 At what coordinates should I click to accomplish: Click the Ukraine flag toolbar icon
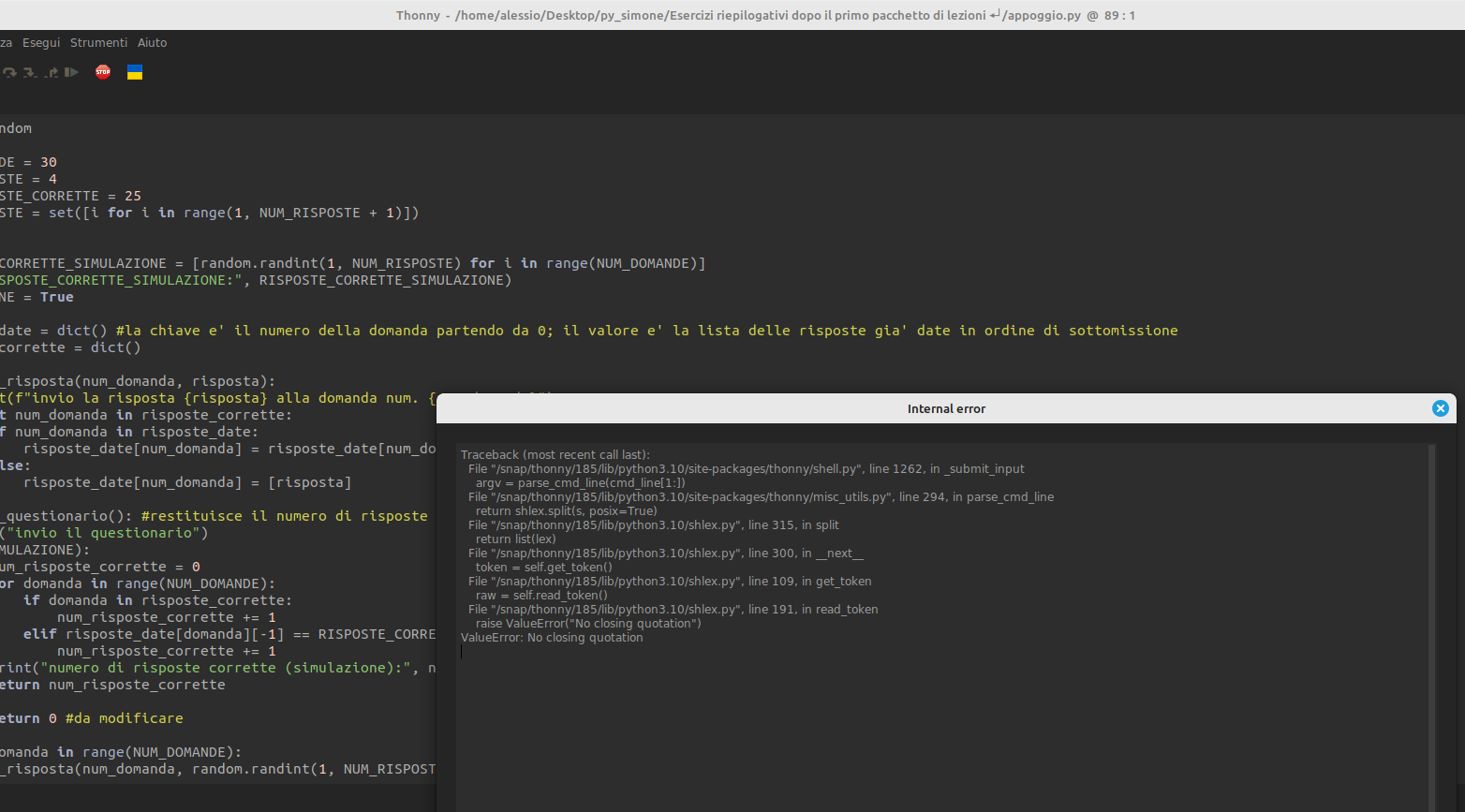pyautogui.click(x=134, y=72)
